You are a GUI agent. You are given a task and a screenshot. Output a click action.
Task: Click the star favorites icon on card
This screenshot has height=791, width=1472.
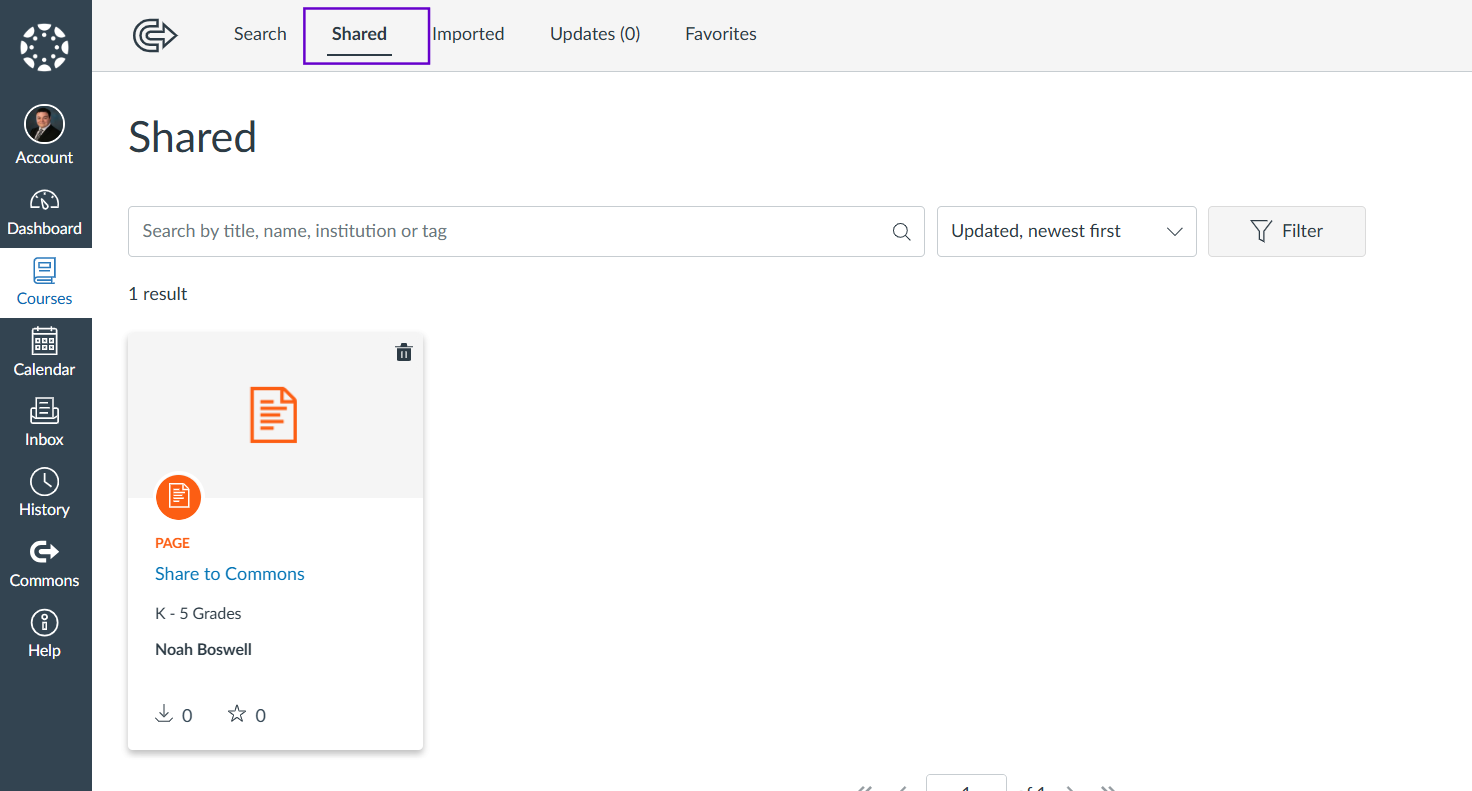237,714
